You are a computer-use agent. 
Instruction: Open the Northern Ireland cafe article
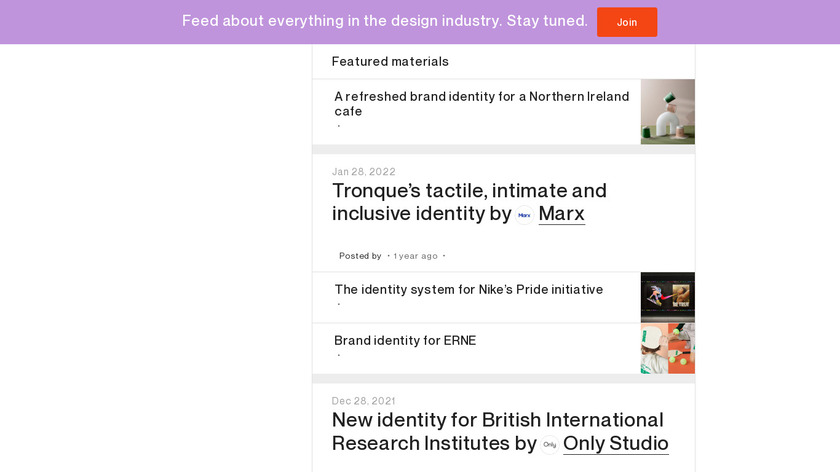click(x=481, y=104)
